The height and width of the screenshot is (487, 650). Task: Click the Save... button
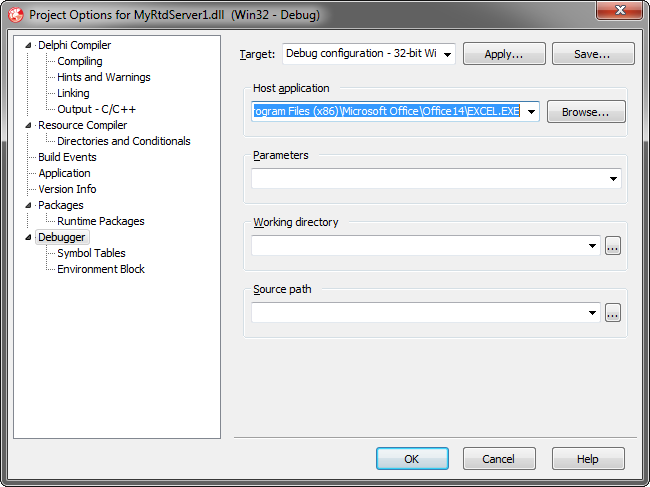(x=592, y=54)
